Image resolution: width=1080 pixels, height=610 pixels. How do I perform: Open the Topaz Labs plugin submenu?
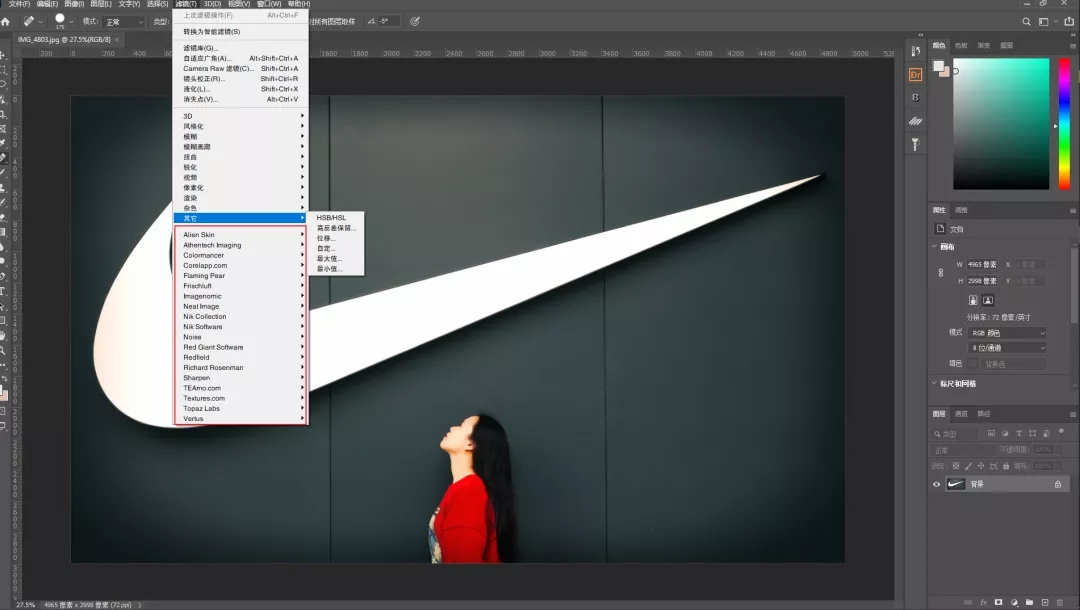click(x=240, y=408)
